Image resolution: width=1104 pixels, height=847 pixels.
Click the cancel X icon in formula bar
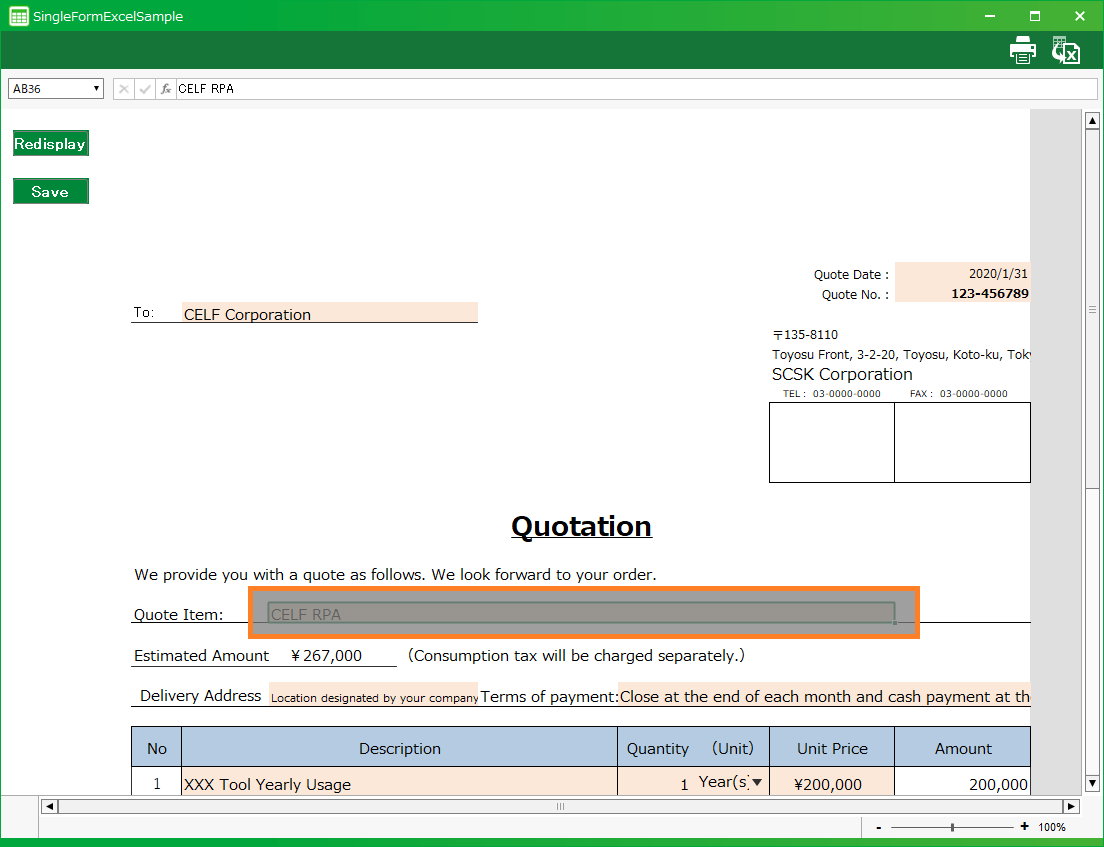pyautogui.click(x=124, y=89)
